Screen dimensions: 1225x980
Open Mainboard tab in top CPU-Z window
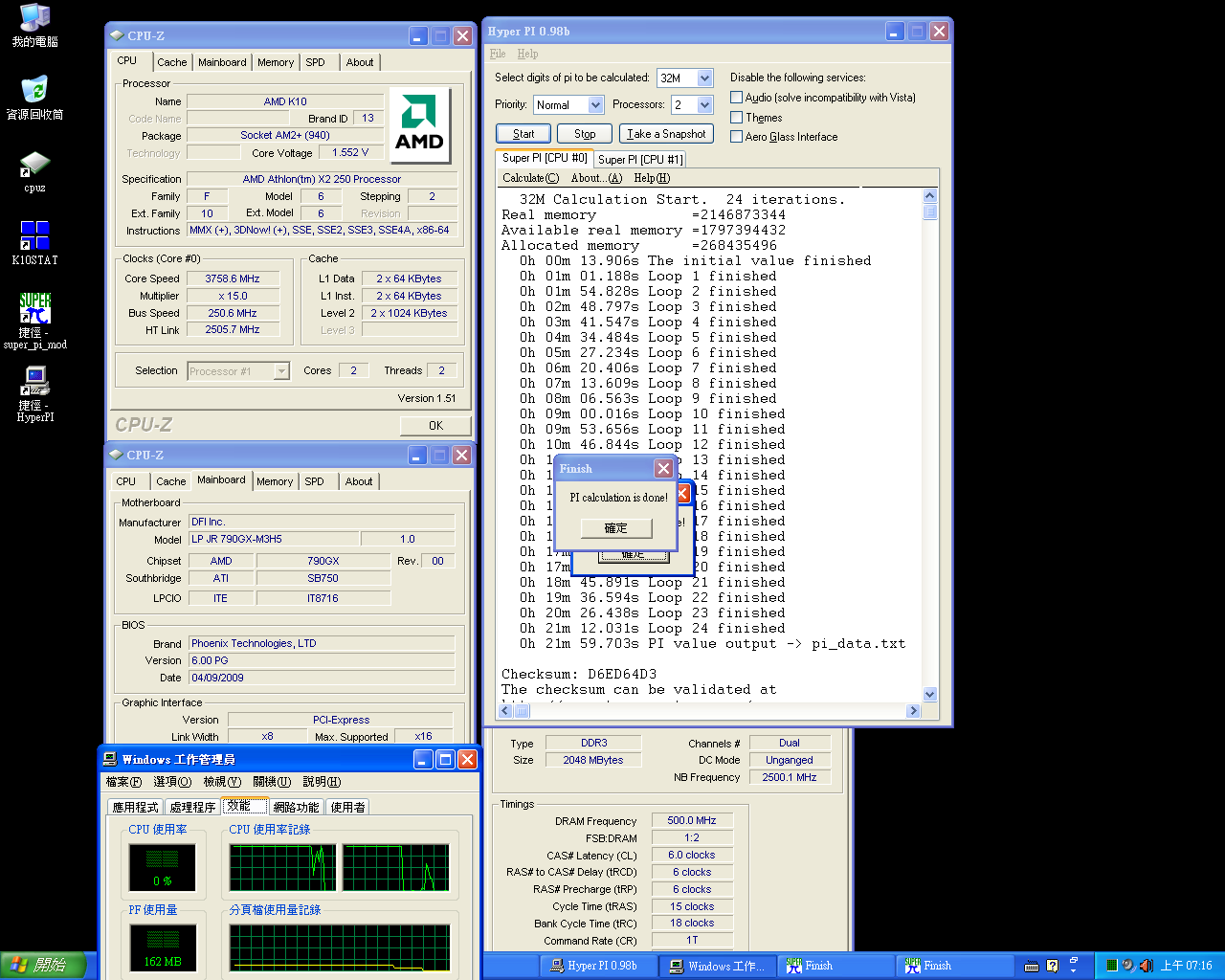[x=222, y=62]
